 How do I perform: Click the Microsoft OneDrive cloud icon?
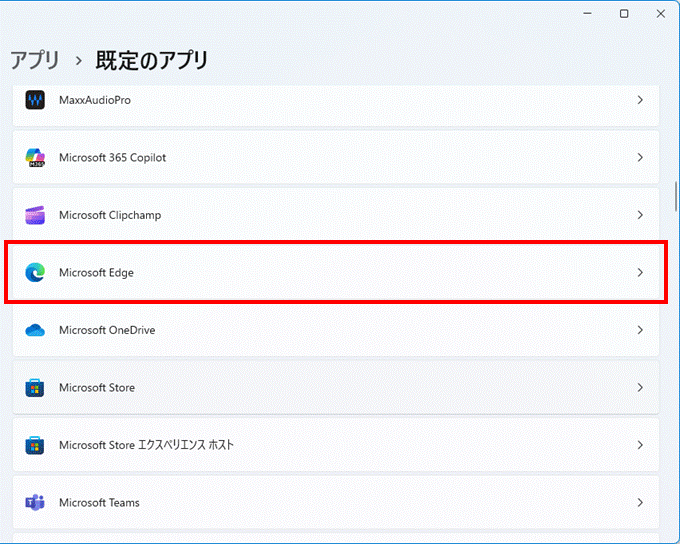pos(35,330)
